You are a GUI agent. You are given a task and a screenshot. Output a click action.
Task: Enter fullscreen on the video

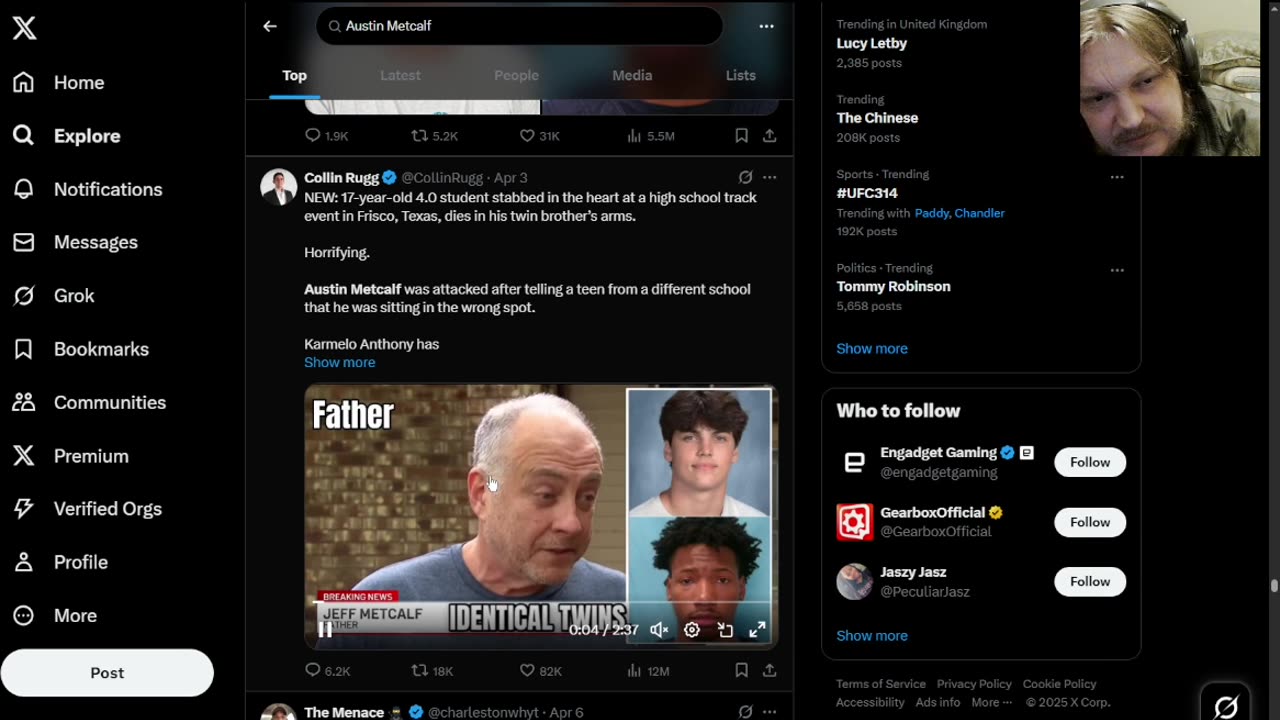pos(758,629)
